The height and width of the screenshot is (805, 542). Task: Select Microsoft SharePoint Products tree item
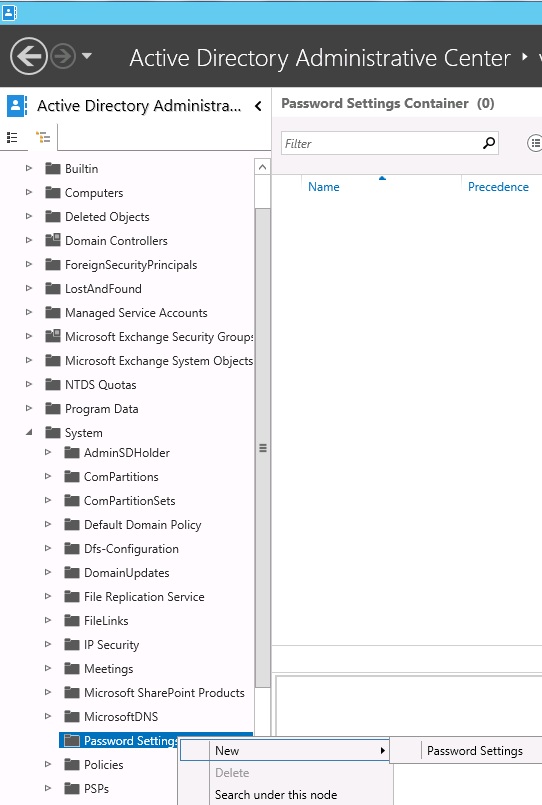tap(164, 693)
